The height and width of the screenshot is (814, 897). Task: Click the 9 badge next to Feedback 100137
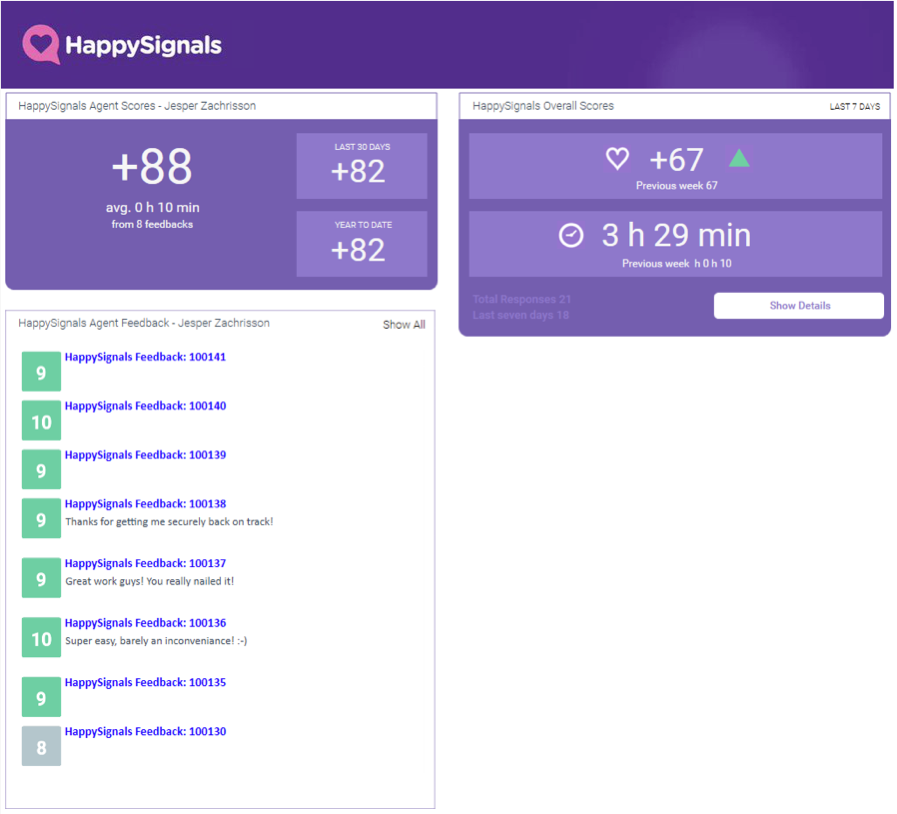[40, 577]
